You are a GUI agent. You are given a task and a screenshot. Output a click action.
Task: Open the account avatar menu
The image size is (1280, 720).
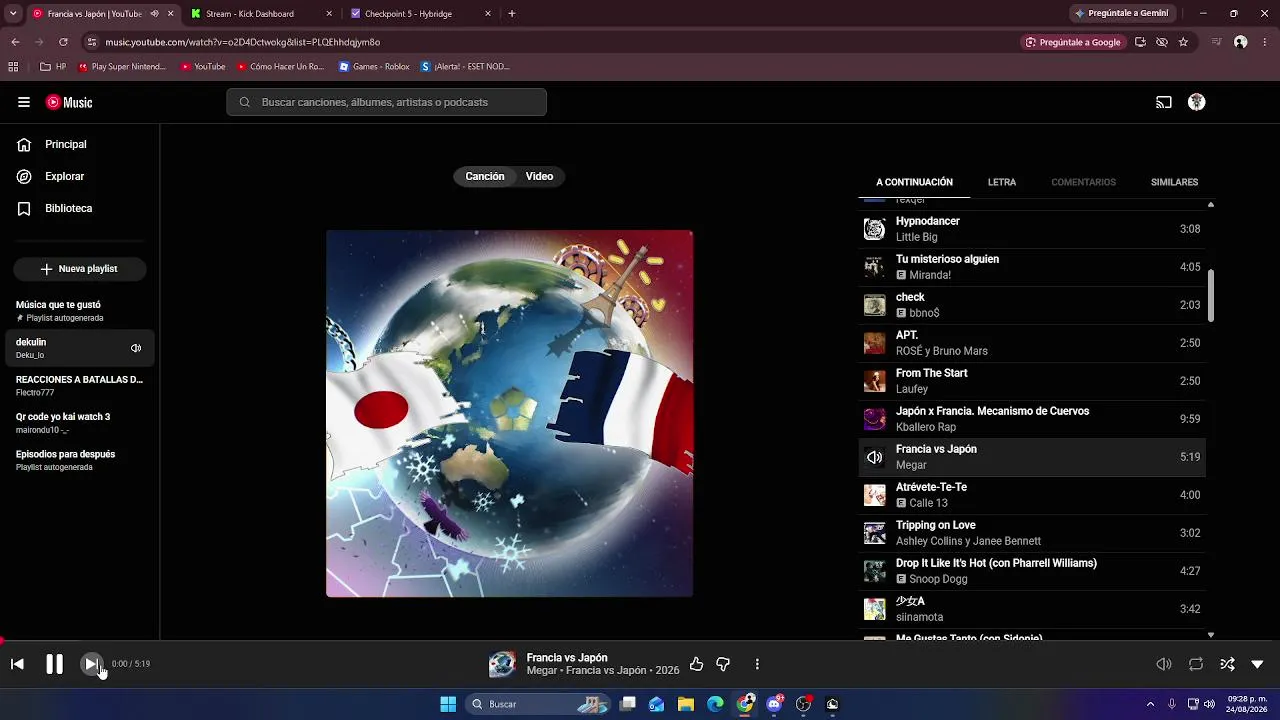[1196, 102]
